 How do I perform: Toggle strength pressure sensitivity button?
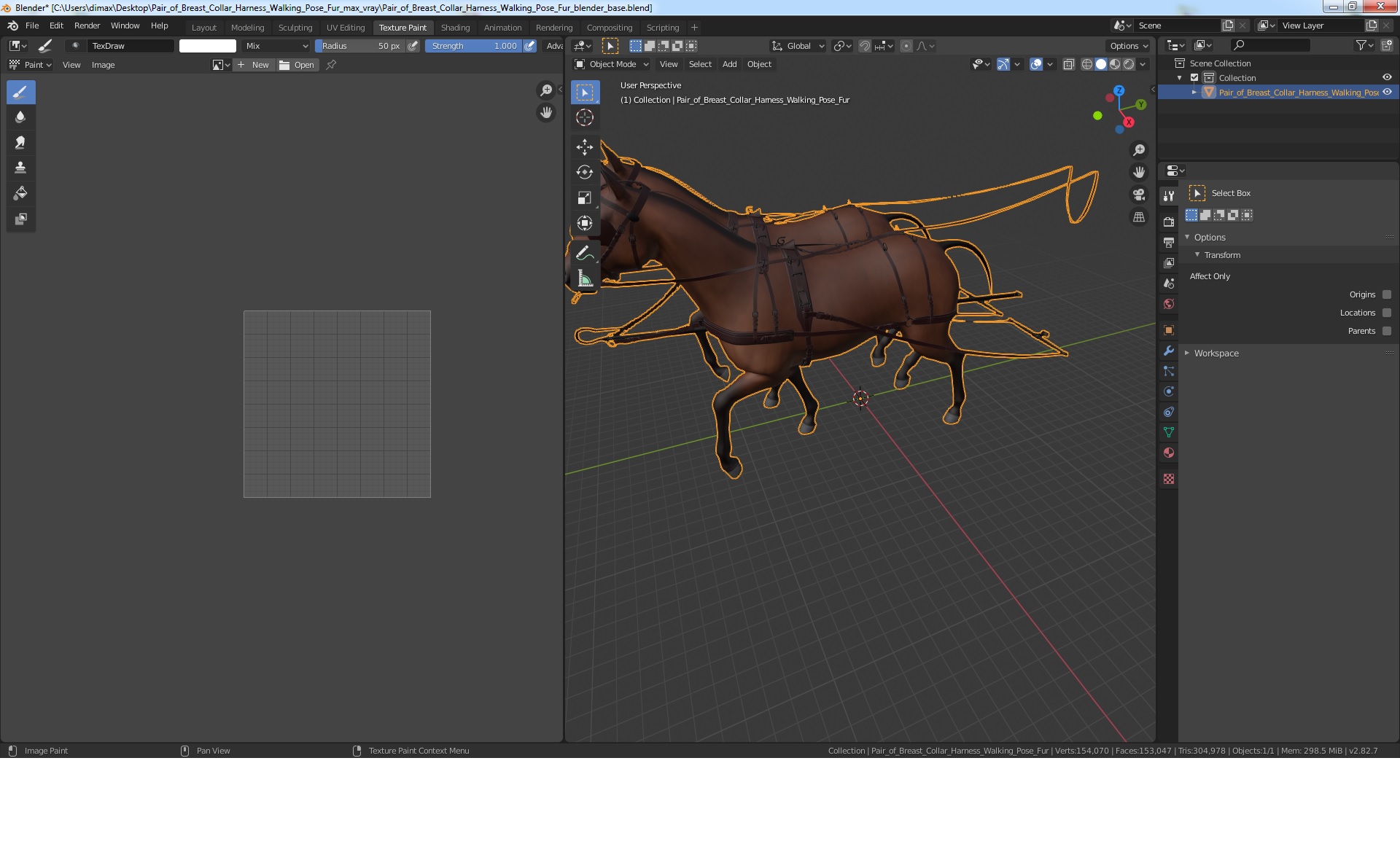(530, 46)
